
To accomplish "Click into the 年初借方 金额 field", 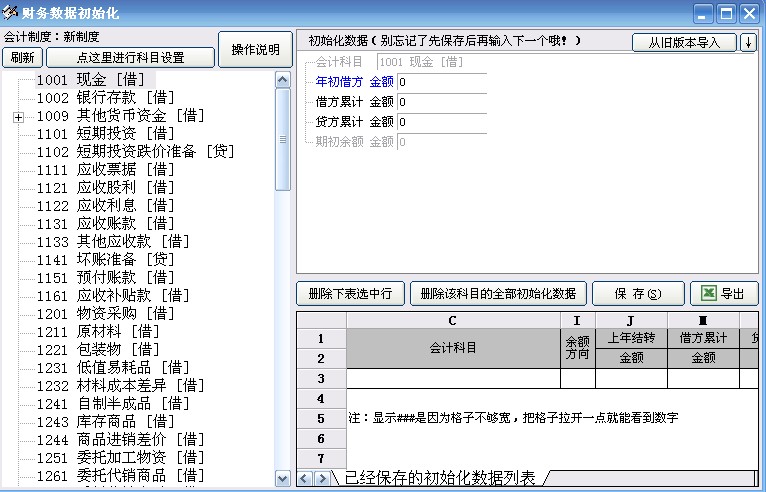I will (x=442, y=82).
